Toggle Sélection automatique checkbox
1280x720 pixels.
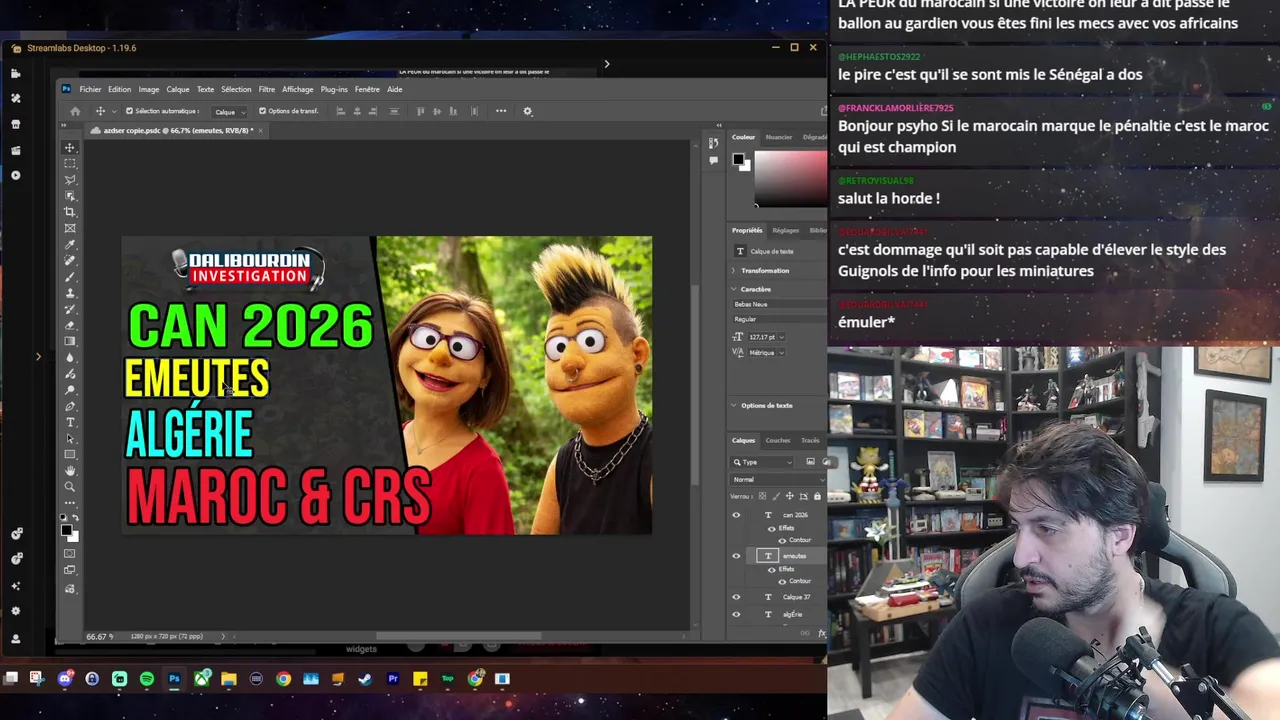coord(129,111)
